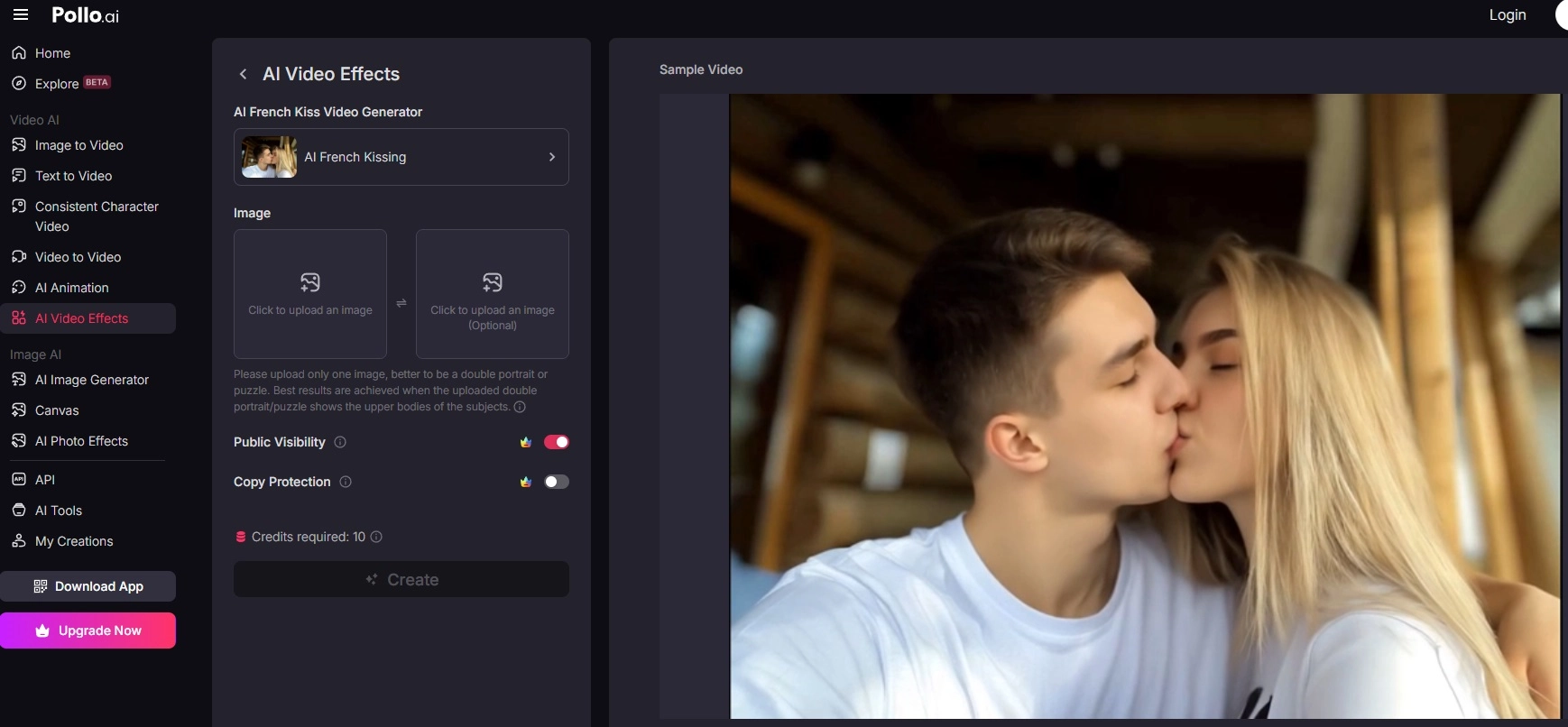The width and height of the screenshot is (1568, 727).
Task: Click the Upgrade Now button
Action: [x=88, y=630]
